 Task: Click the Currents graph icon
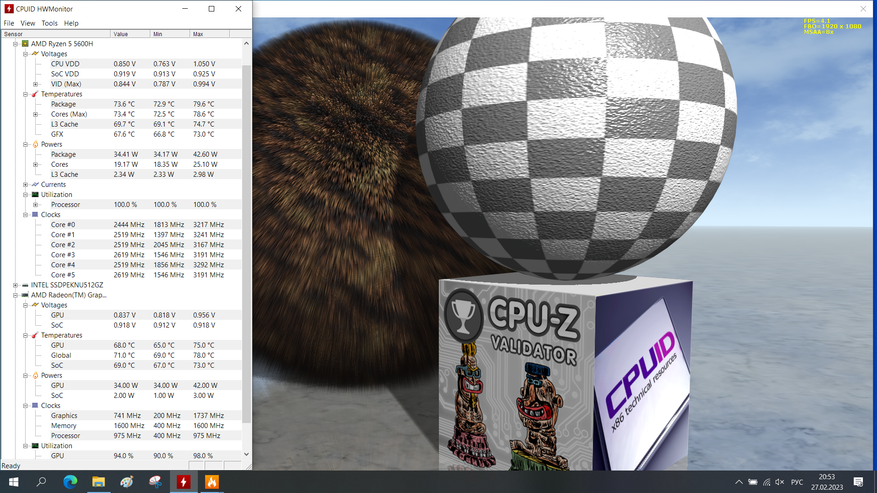35,184
